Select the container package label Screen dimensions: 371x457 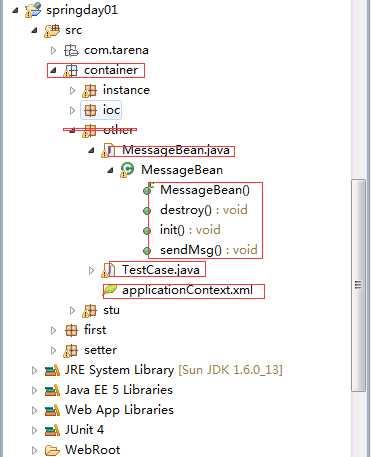pos(111,70)
